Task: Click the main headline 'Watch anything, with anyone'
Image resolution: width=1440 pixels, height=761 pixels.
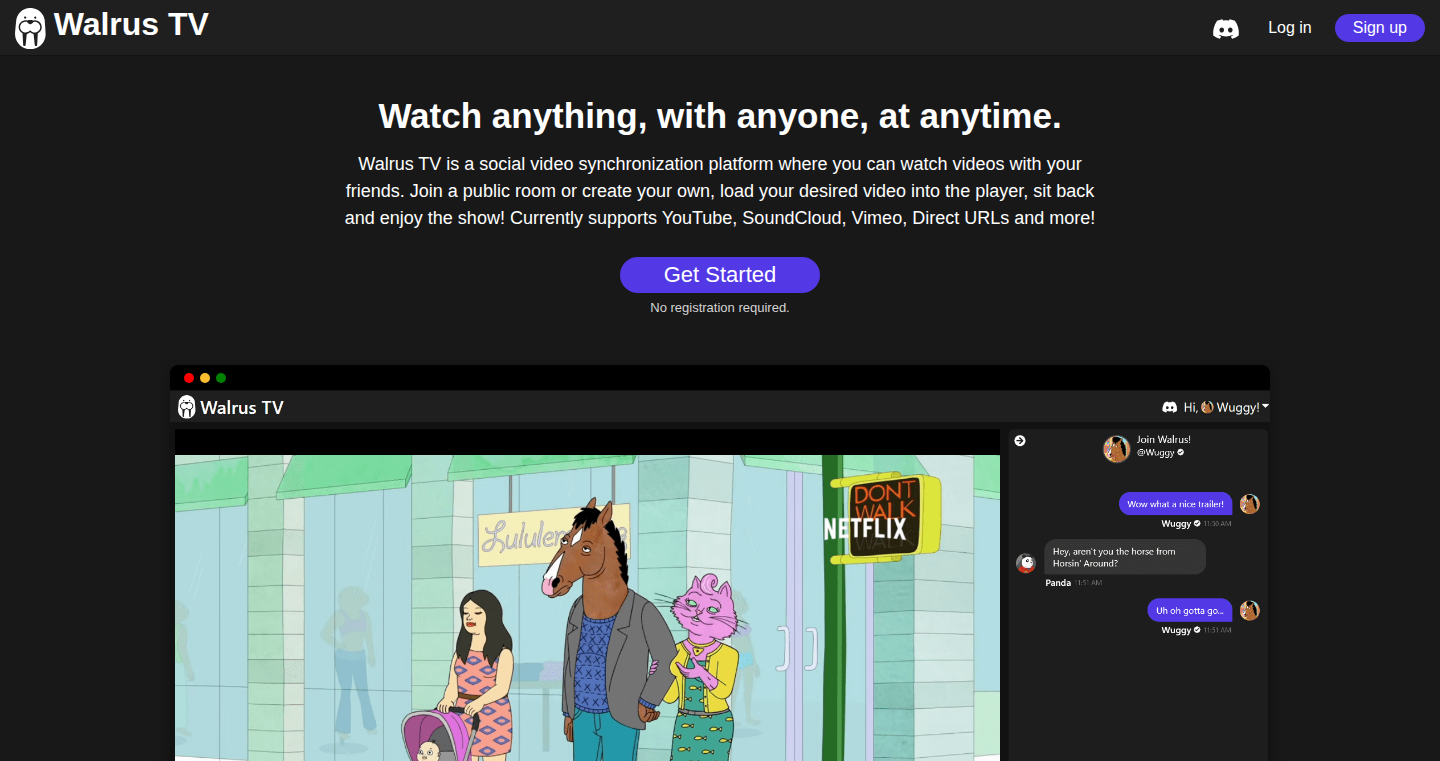Action: 720,117
